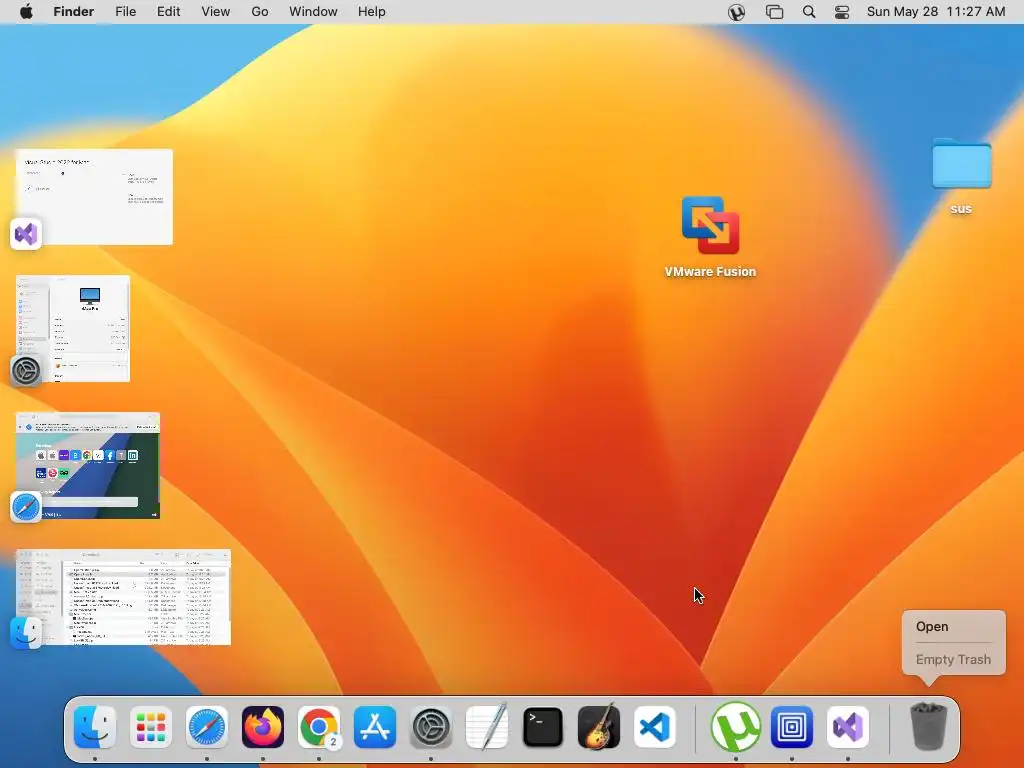Launch Visual Studio Code from the Dock
This screenshot has height=768, width=1024.
point(655,727)
